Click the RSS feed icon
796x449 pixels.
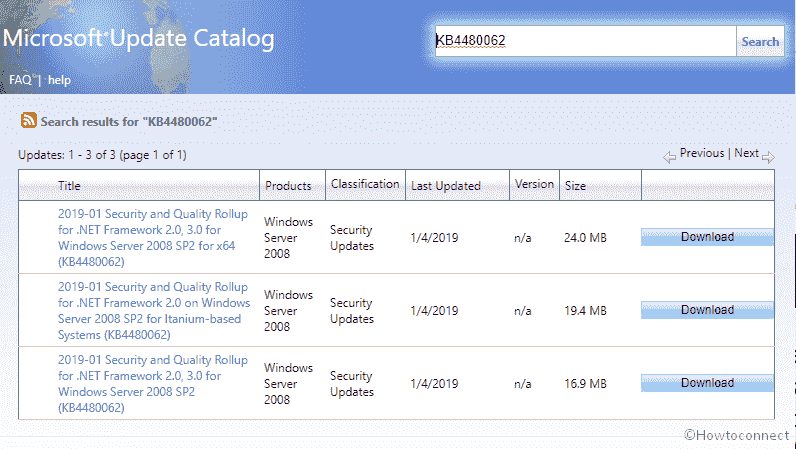28,120
